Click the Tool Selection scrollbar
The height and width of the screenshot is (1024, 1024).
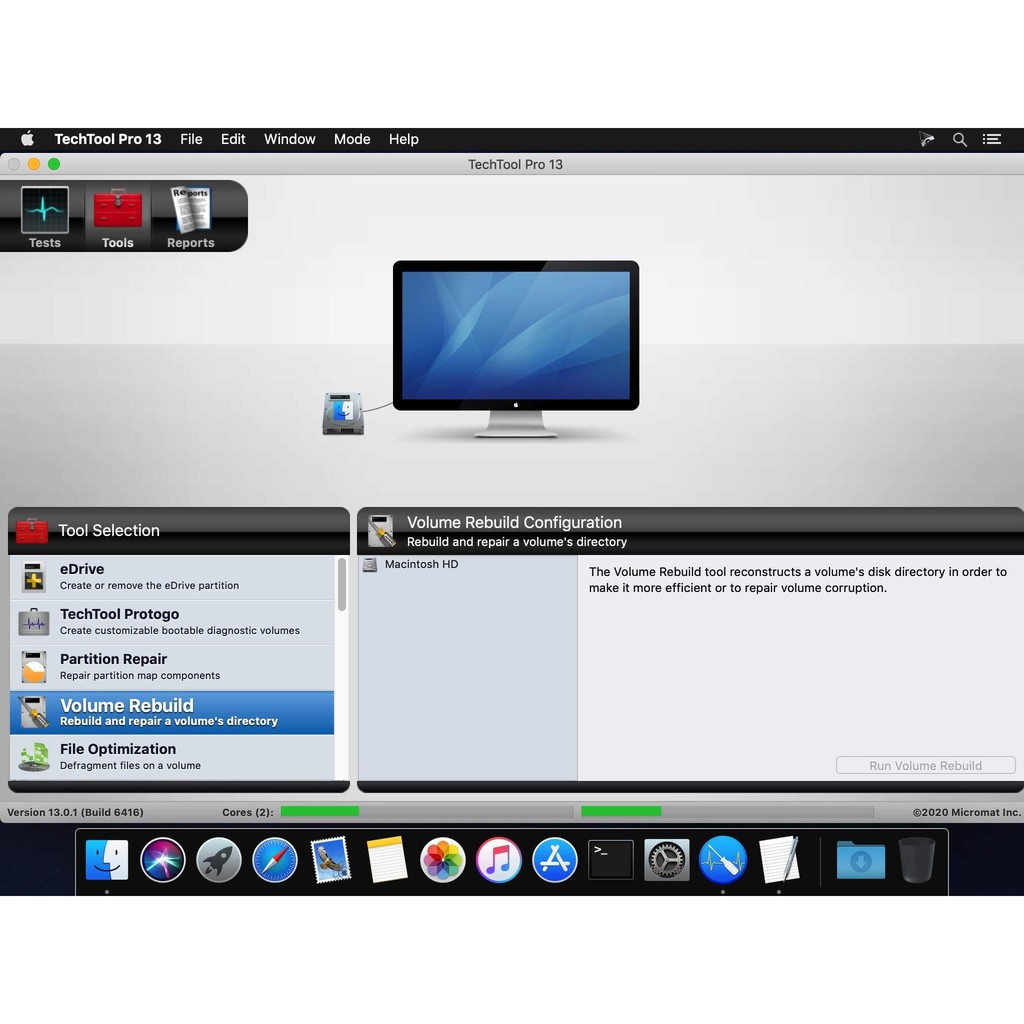pyautogui.click(x=342, y=585)
